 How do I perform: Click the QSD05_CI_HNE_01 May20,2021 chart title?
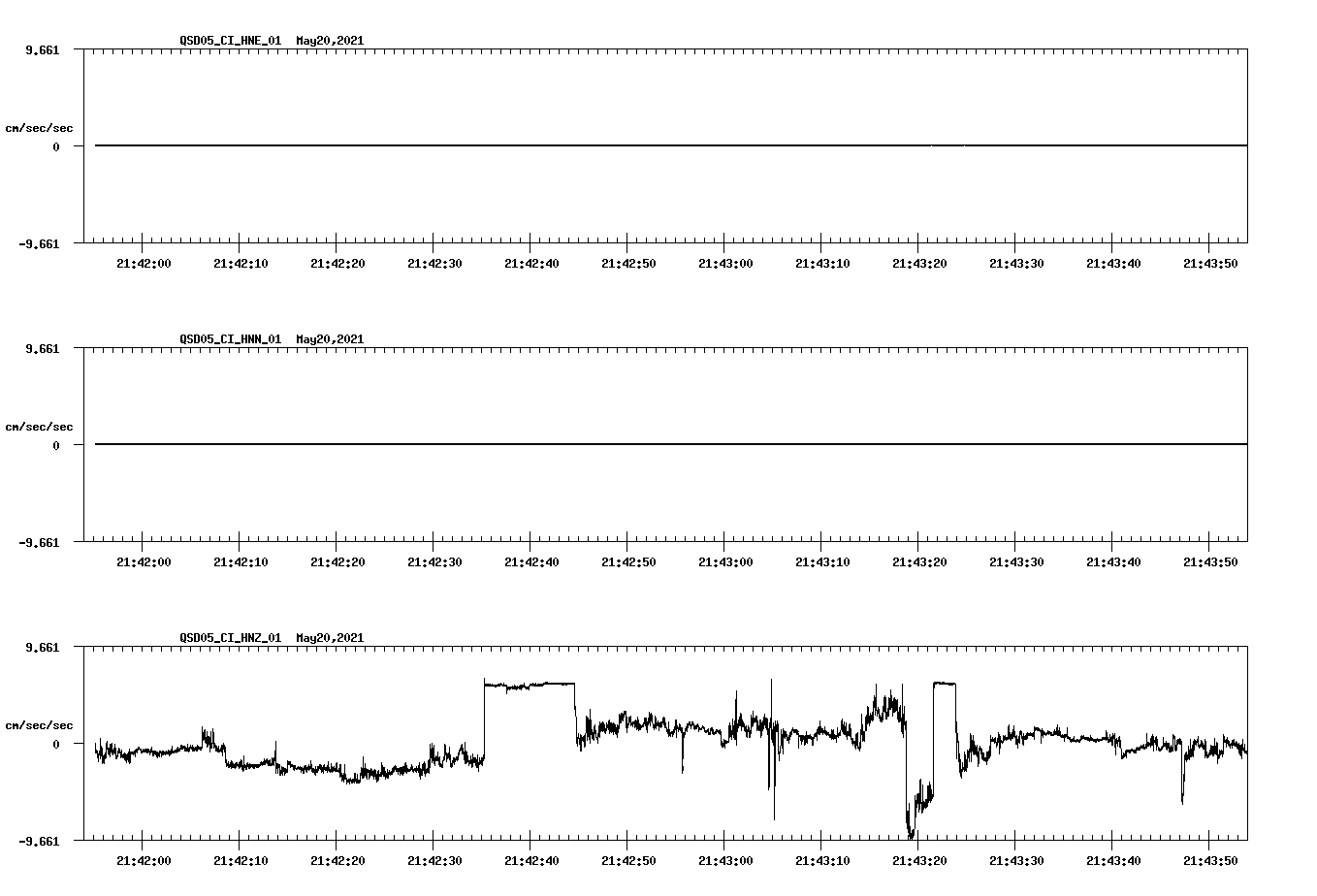click(272, 41)
